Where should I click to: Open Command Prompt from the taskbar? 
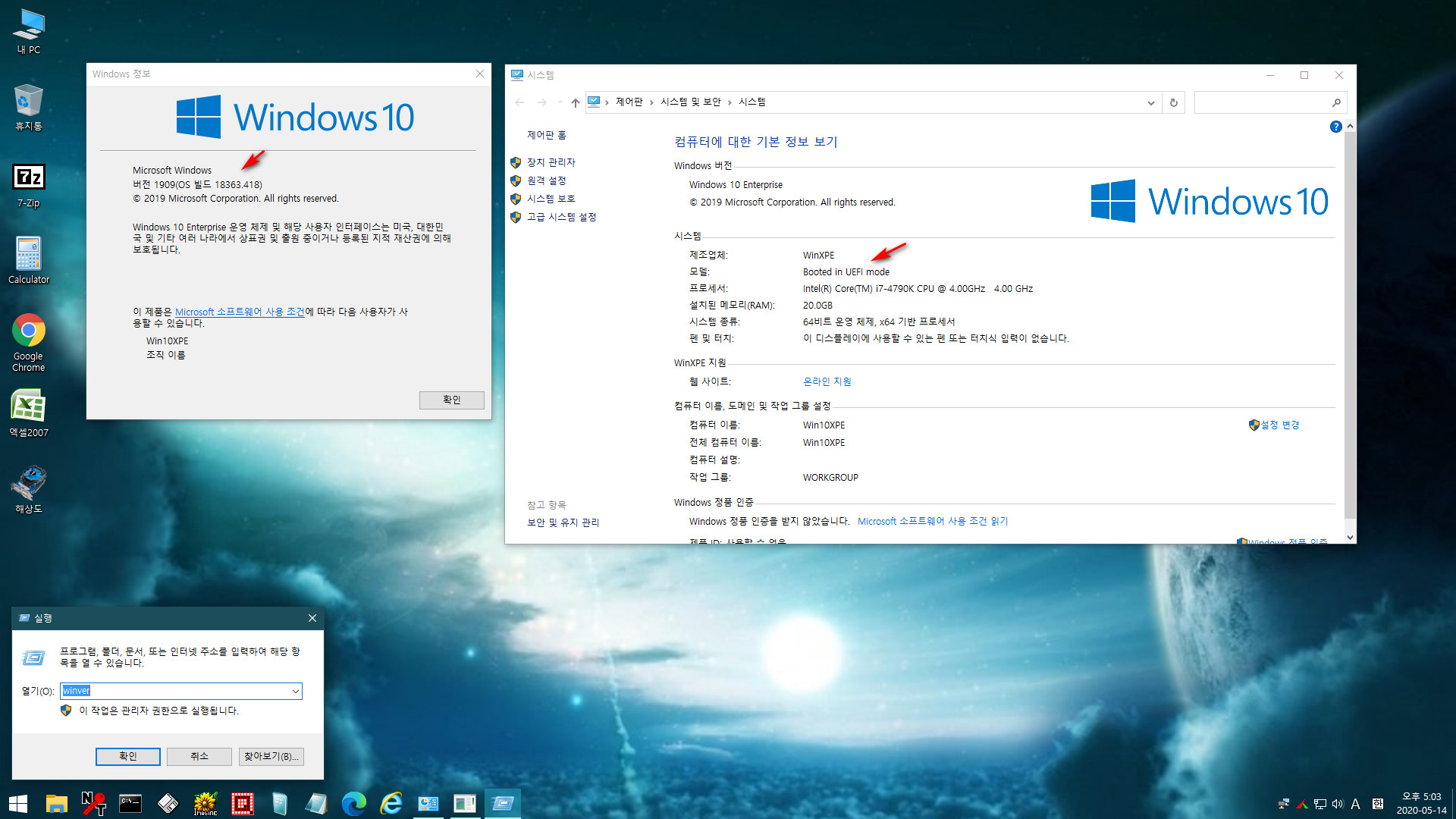click(130, 803)
